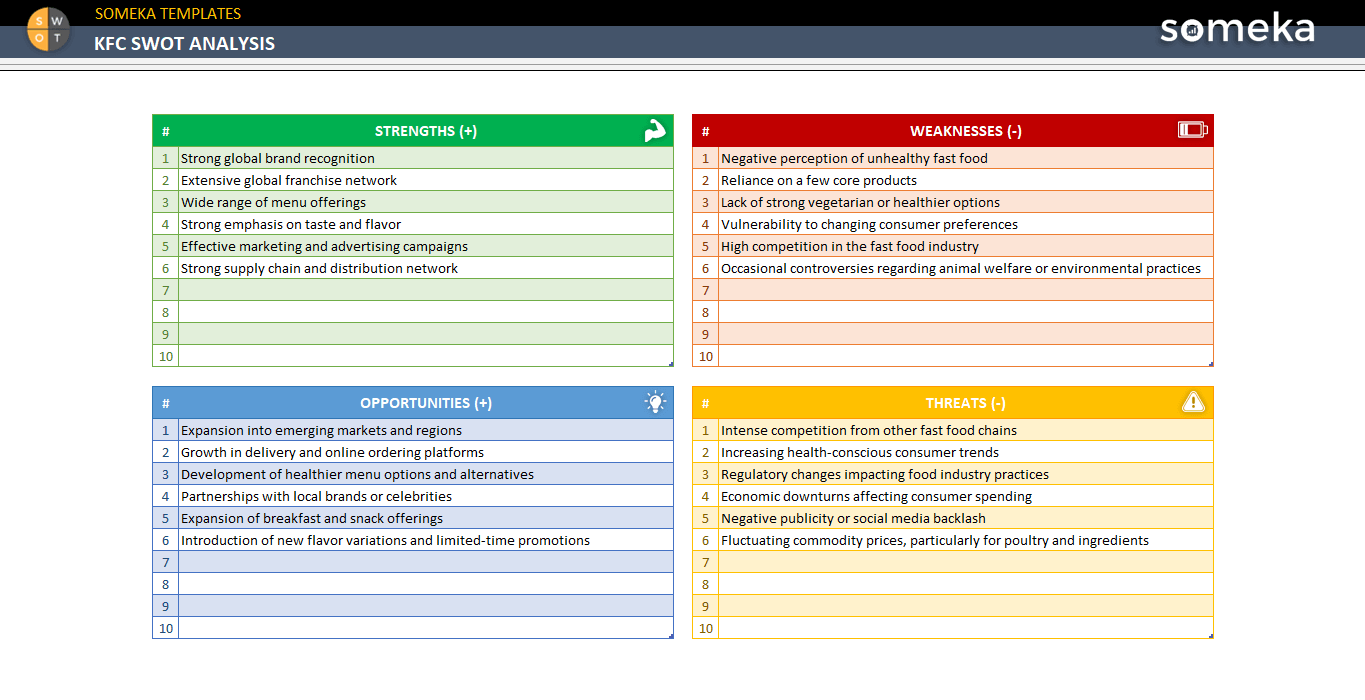
Task: Select cell 'Growth in delivery and online ordering platforms'
Action: (426, 452)
